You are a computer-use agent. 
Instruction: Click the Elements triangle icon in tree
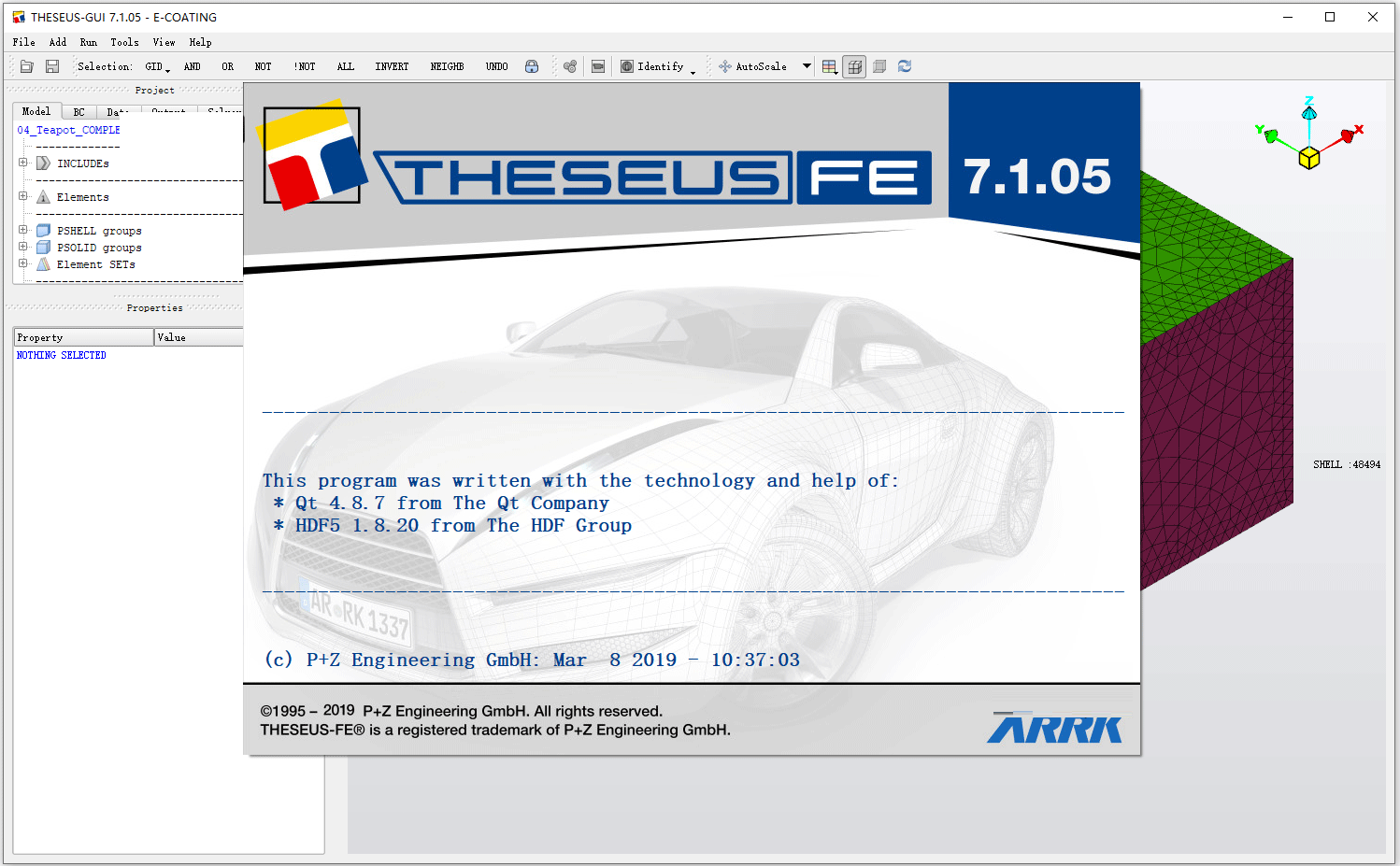click(43, 197)
